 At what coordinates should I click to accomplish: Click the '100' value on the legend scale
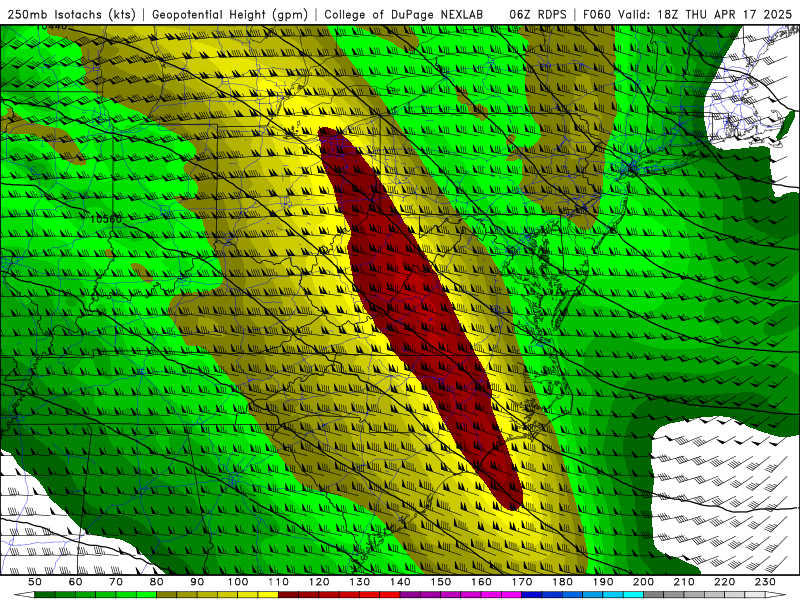(x=238, y=582)
